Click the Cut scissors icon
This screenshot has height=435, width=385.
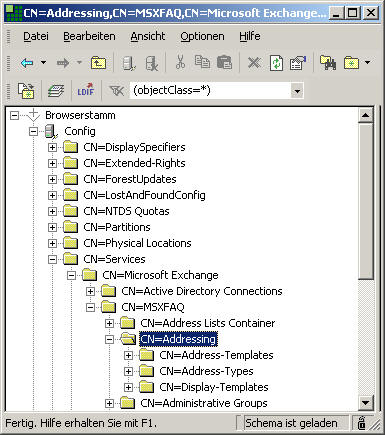(180, 62)
